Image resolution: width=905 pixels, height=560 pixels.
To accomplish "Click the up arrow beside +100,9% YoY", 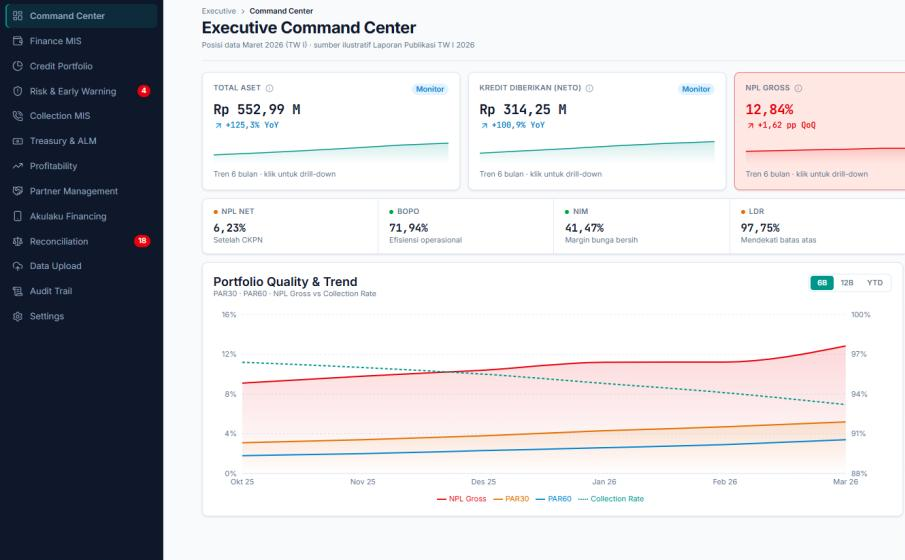I will (x=484, y=125).
